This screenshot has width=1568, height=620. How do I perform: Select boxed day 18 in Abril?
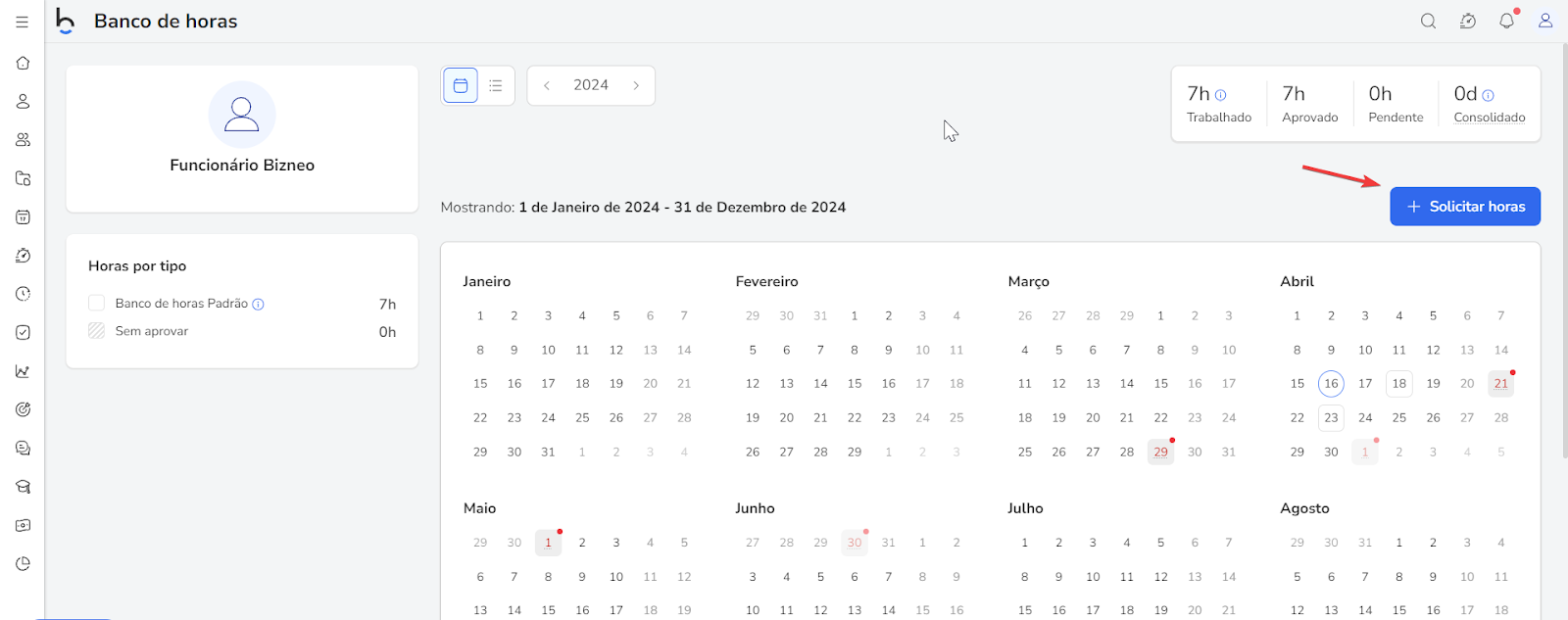(1399, 384)
